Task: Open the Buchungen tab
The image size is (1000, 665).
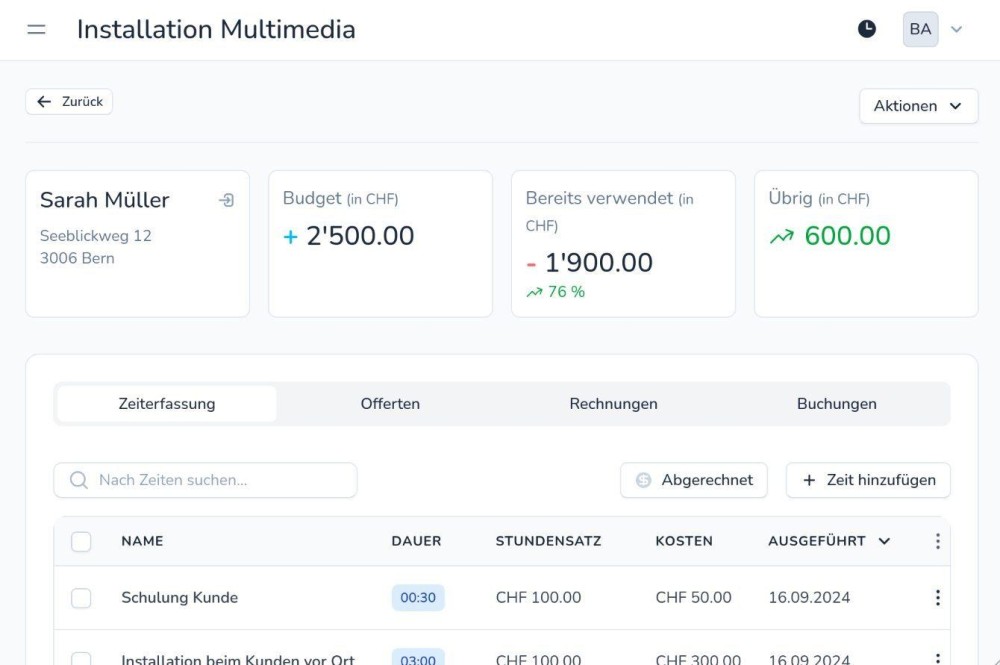Action: pyautogui.click(x=836, y=404)
